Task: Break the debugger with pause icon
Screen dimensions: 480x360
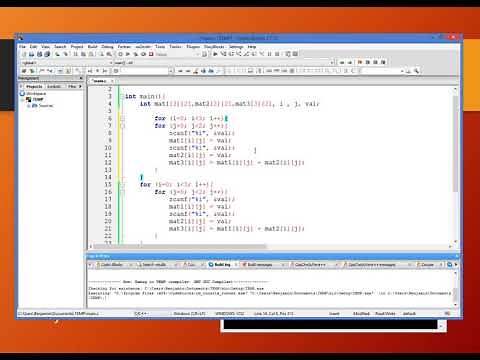Action: coord(269,54)
